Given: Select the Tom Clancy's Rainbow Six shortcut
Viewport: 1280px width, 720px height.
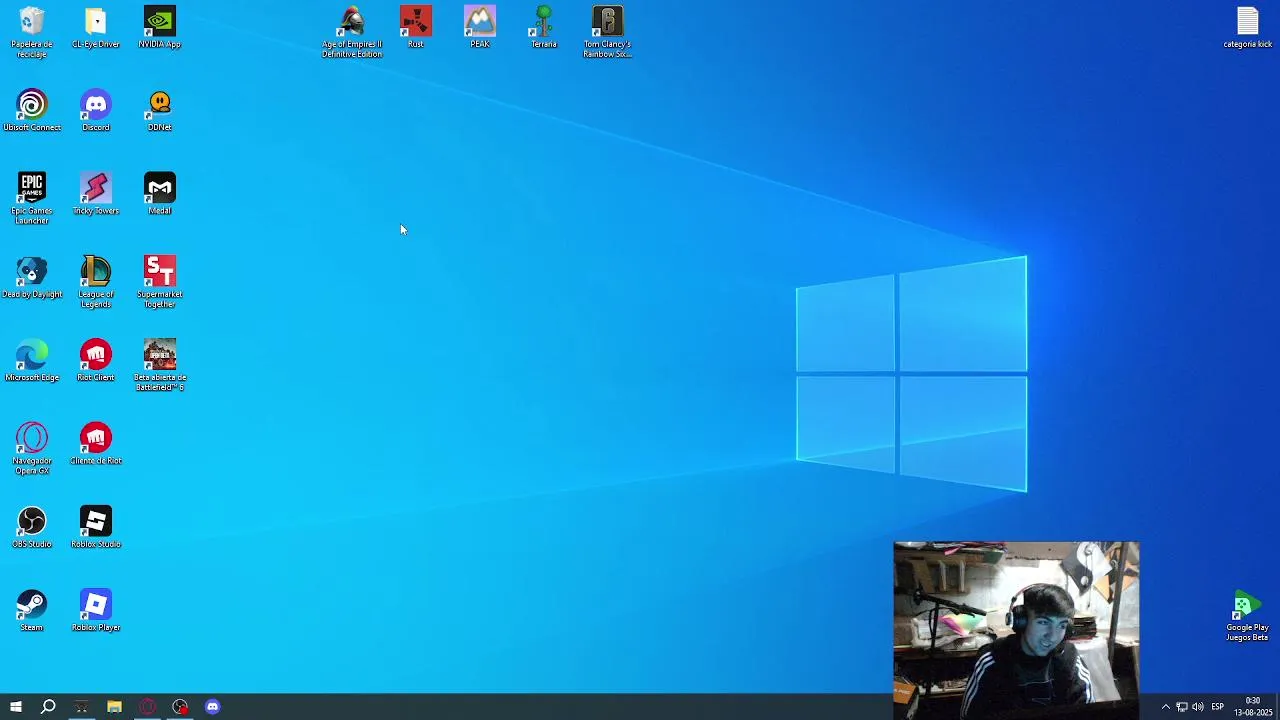Looking at the screenshot, I should 608,32.
